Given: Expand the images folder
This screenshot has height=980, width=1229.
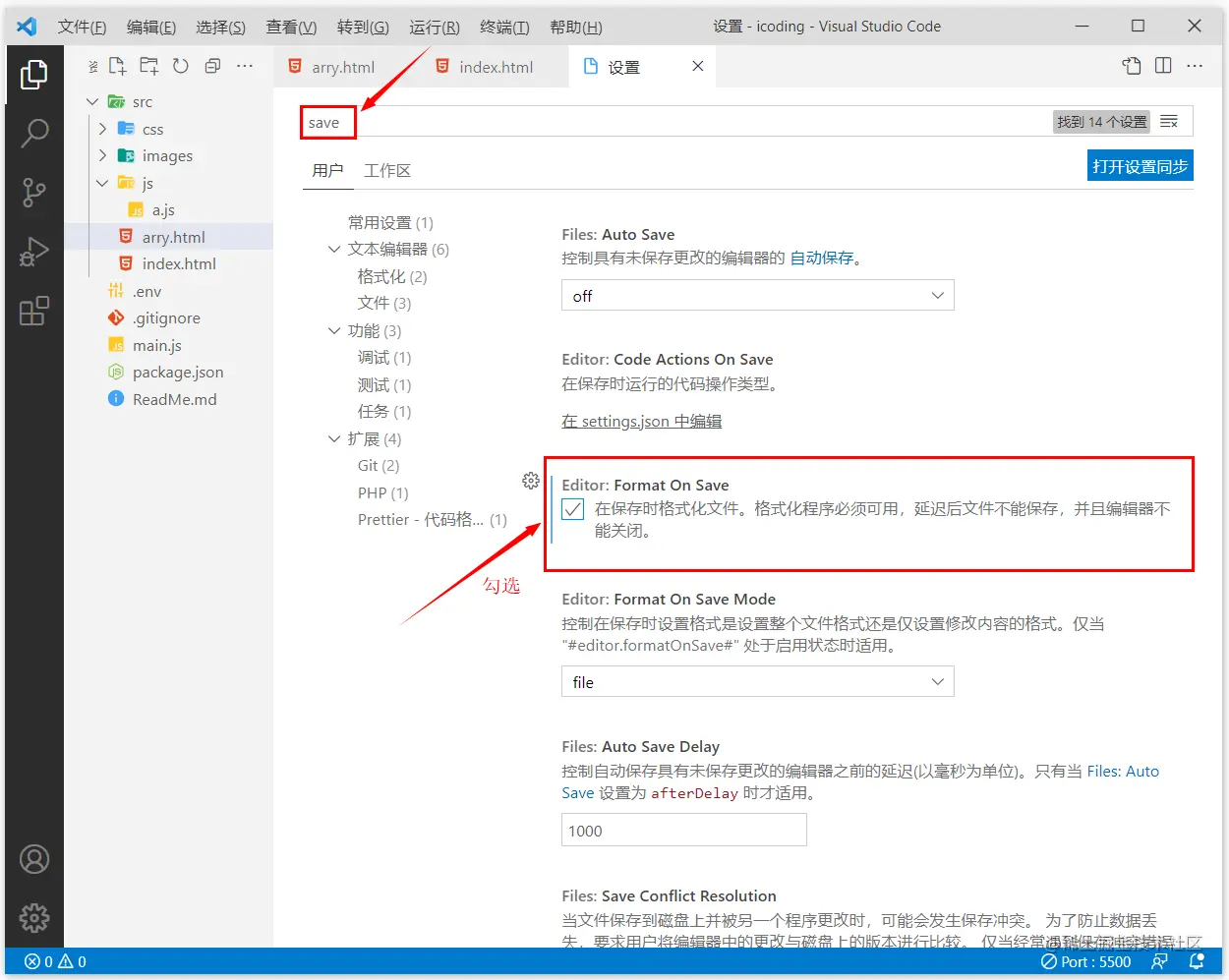Looking at the screenshot, I should pyautogui.click(x=102, y=155).
